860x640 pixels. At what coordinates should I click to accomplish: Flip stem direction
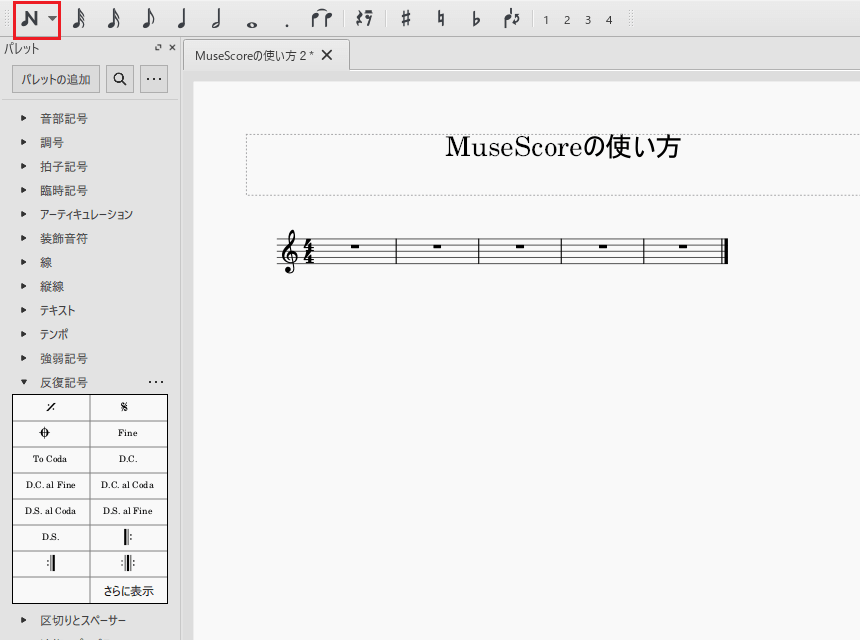[511, 19]
